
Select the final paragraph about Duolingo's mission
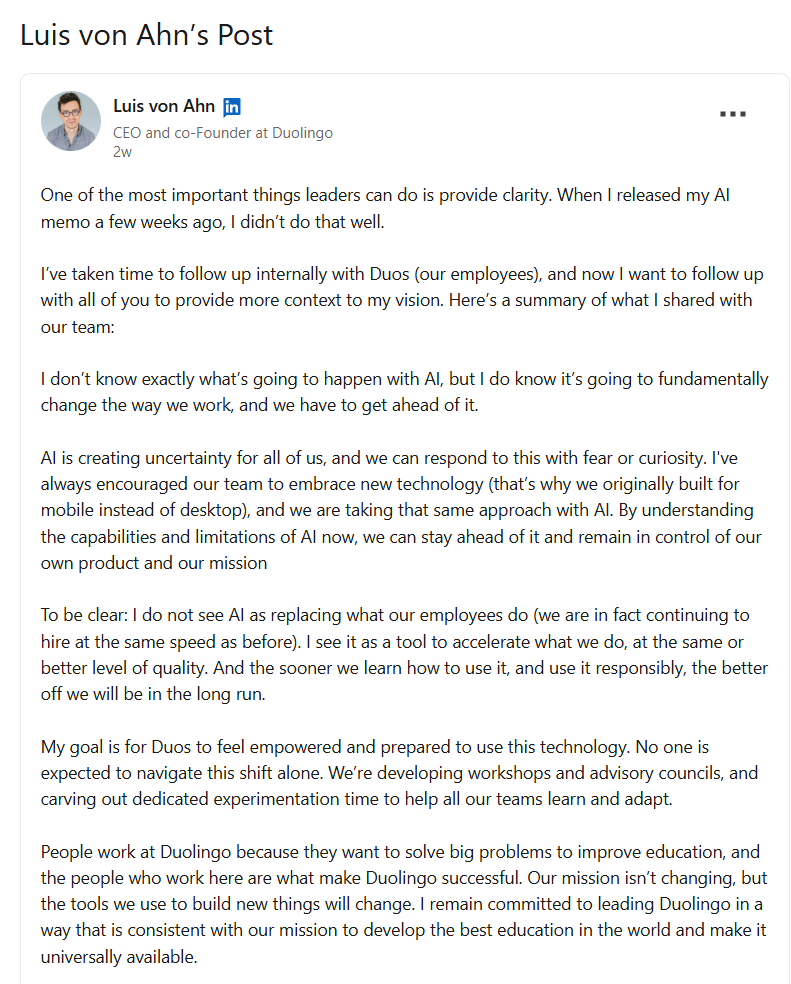(x=400, y=902)
